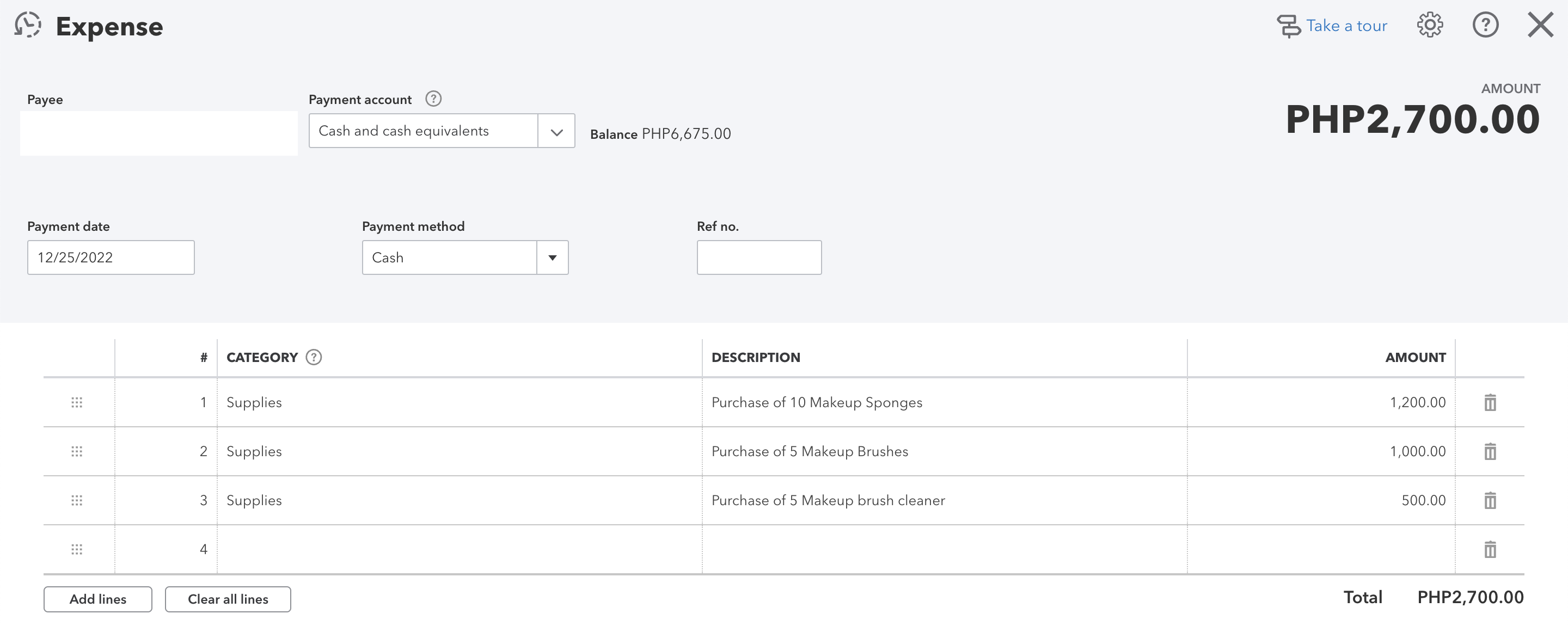Expand the Payment account dropdown

click(x=556, y=131)
